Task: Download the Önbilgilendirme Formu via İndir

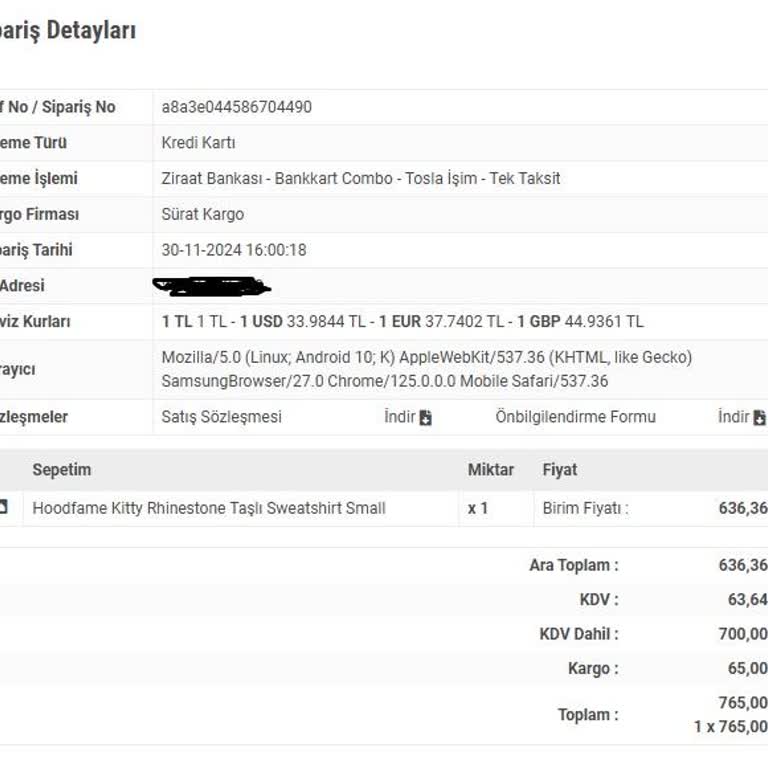Action: (x=742, y=417)
